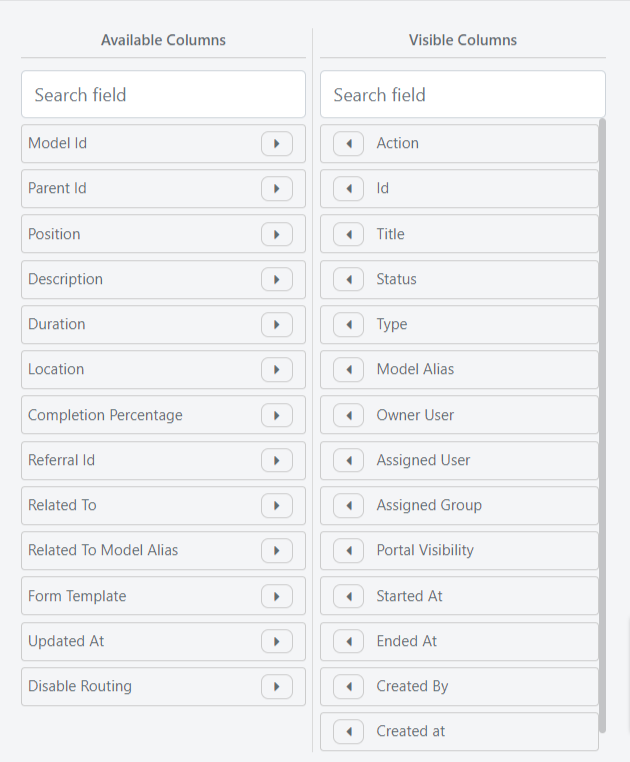
Task: Remove Action column using left arrow
Action: coord(349,143)
